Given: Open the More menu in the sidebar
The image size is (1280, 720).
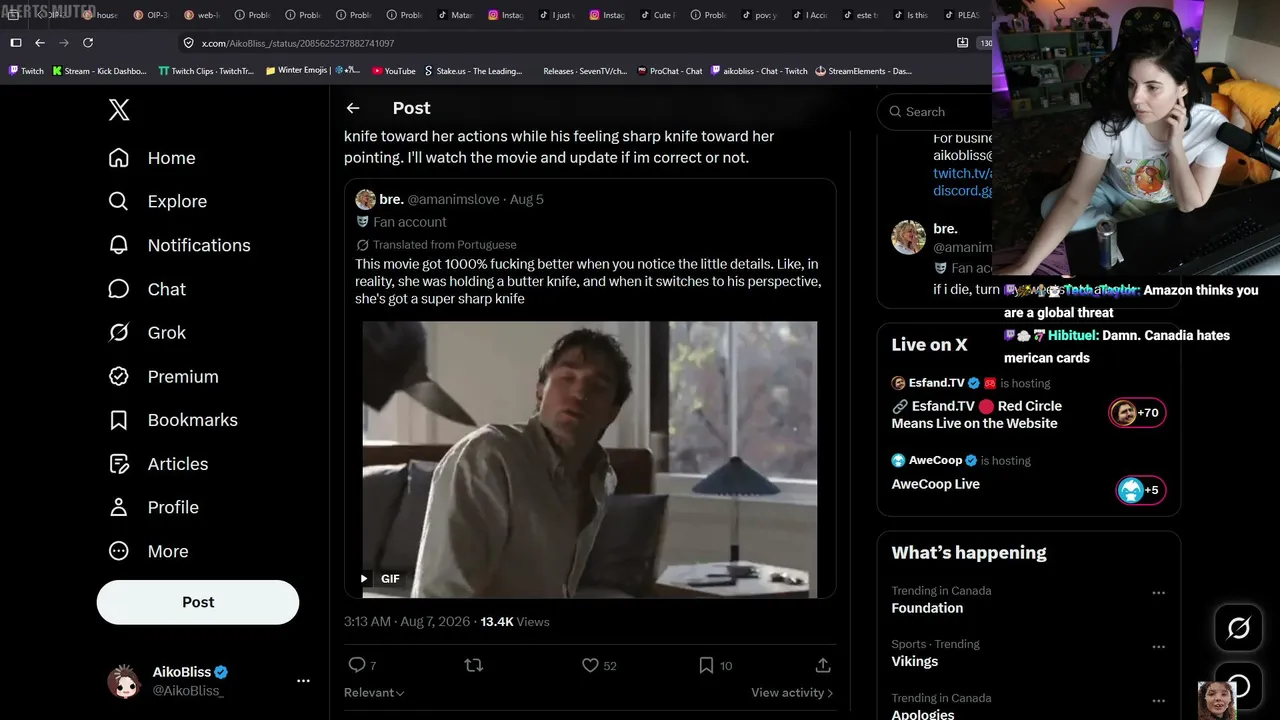Looking at the screenshot, I should [x=148, y=551].
